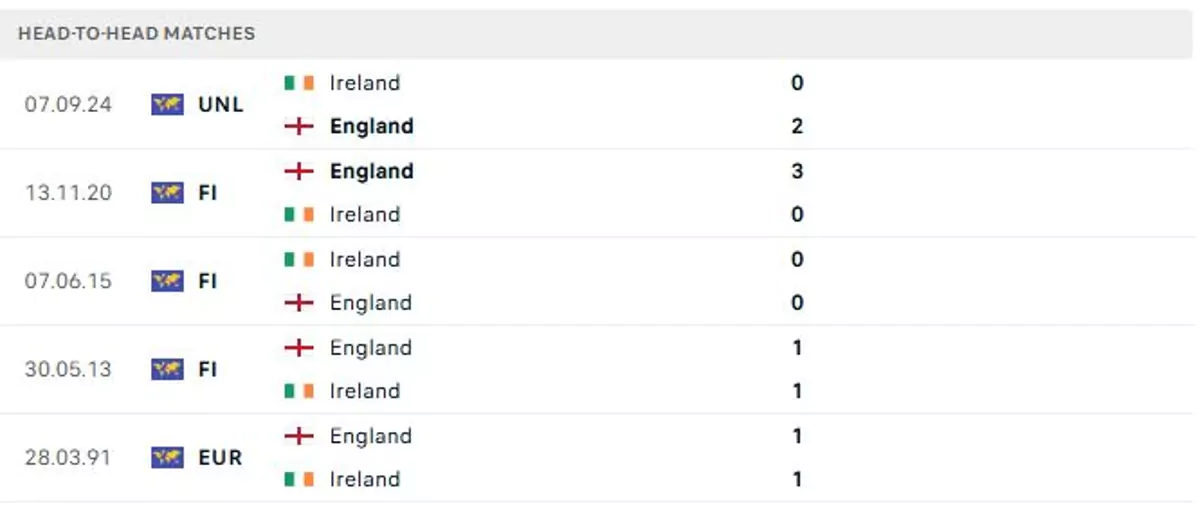1200x508 pixels.
Task: Select England team name in 07.09.24 match
Action: click(x=371, y=126)
